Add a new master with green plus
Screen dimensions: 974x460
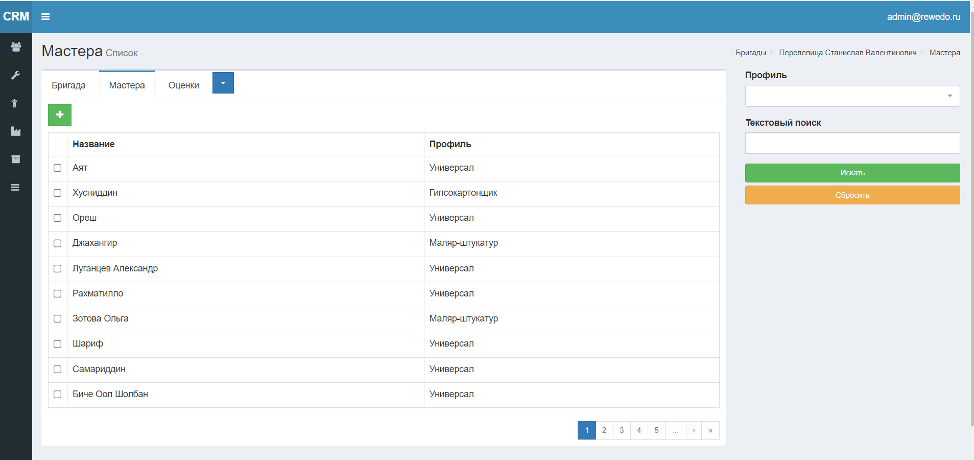(x=60, y=115)
